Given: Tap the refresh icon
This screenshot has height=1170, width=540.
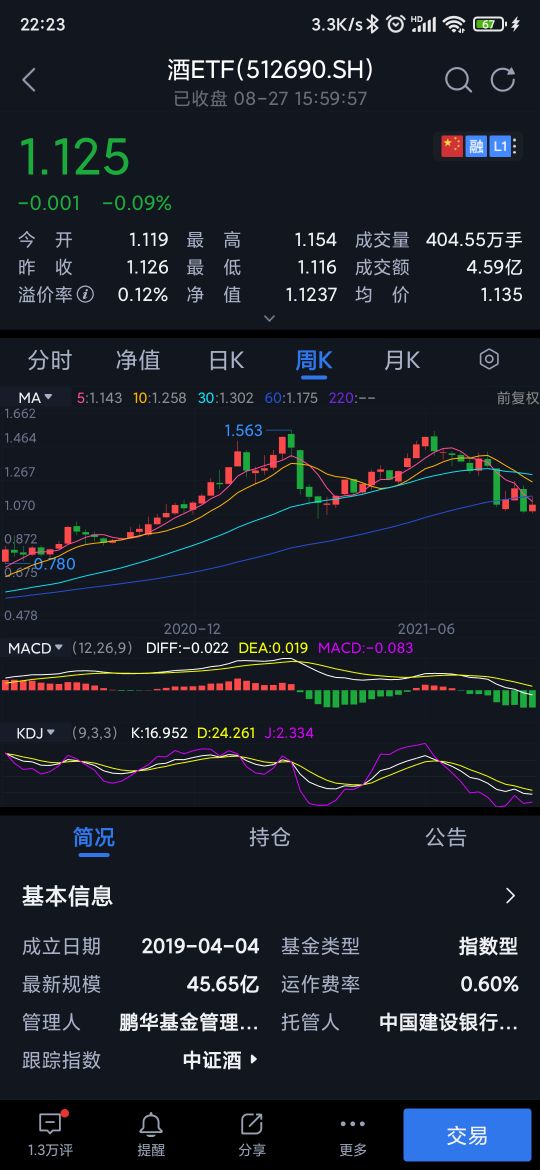Looking at the screenshot, I should pyautogui.click(x=503, y=79).
